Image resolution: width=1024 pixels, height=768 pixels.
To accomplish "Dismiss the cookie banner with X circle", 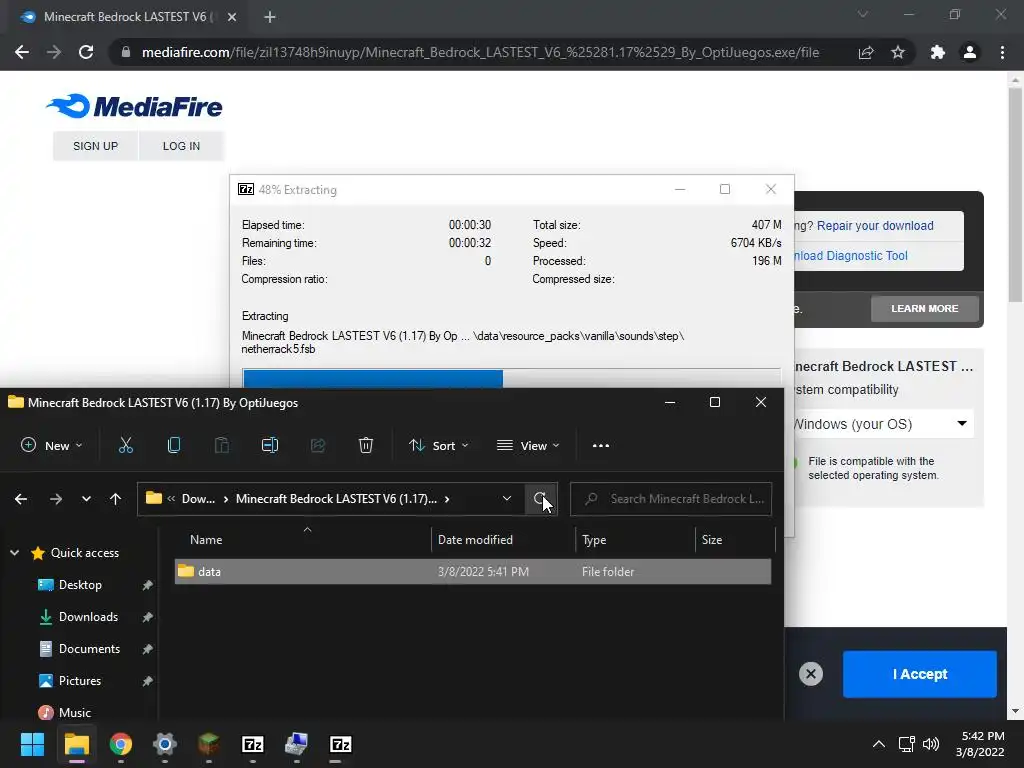I will click(x=811, y=674).
